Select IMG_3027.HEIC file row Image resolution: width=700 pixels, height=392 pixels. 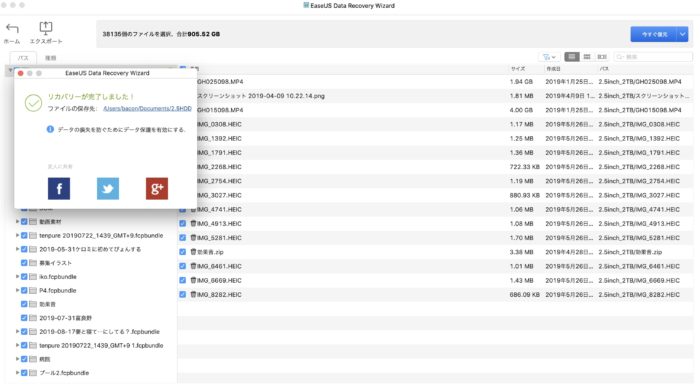[x=436, y=195]
